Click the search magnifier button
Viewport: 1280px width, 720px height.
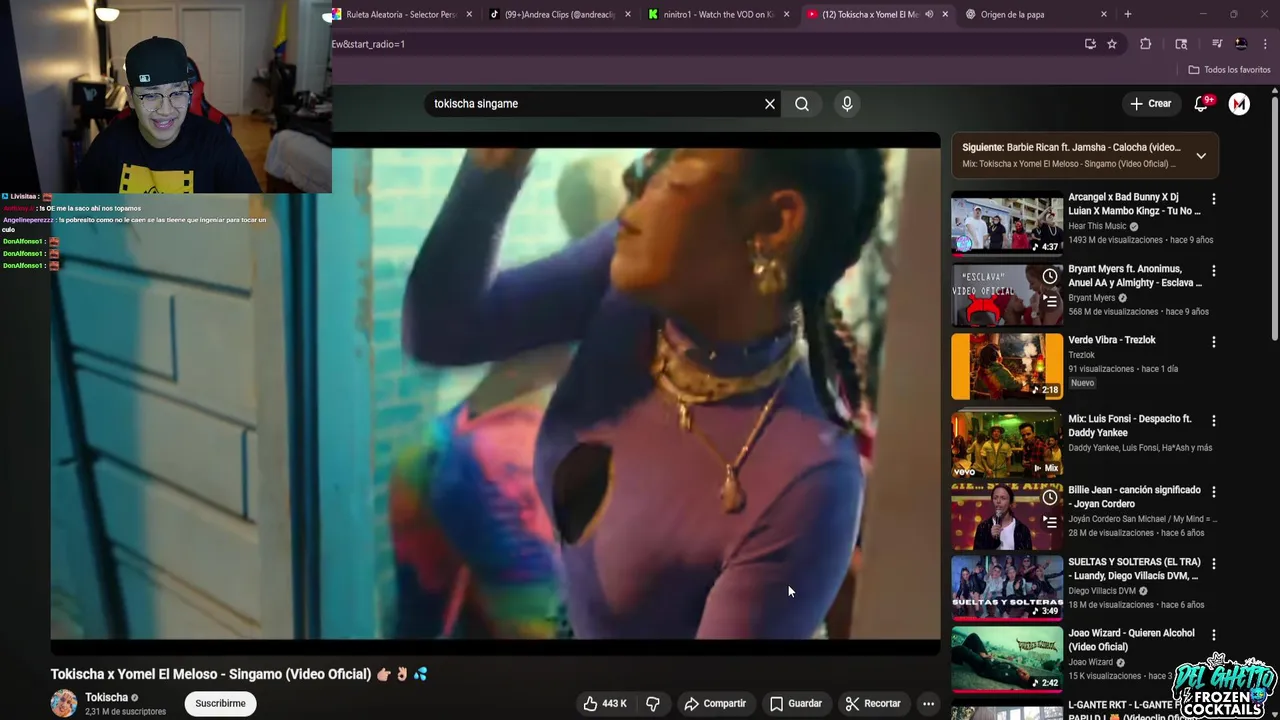(x=802, y=104)
